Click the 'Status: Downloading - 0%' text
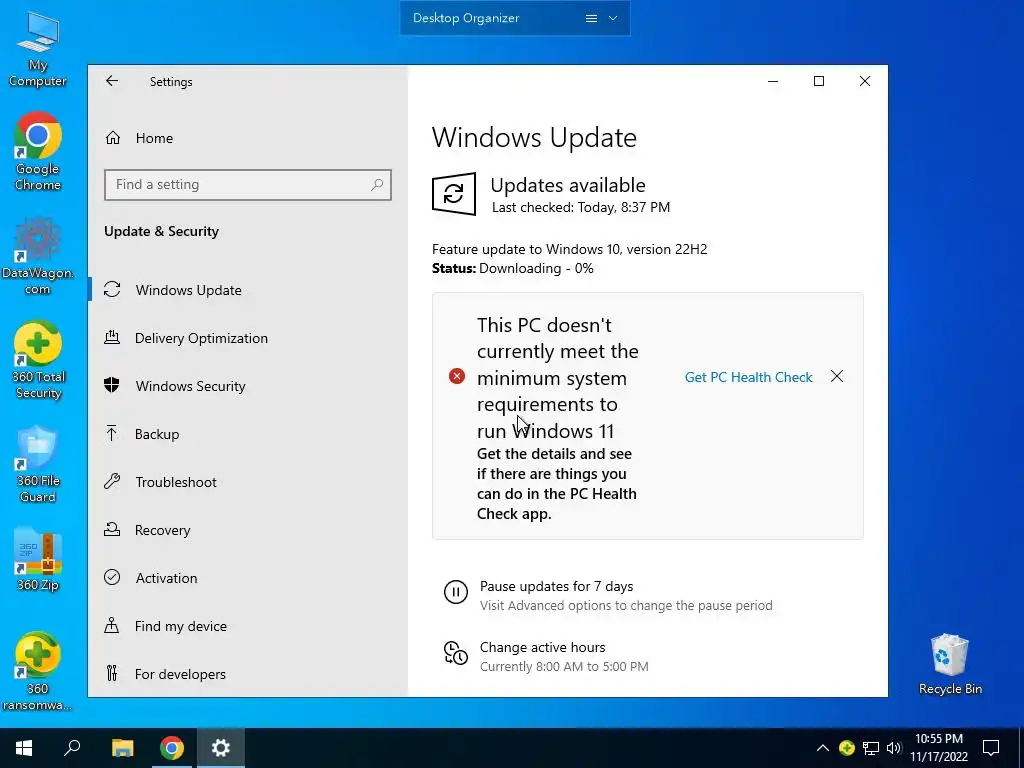 coord(513,268)
